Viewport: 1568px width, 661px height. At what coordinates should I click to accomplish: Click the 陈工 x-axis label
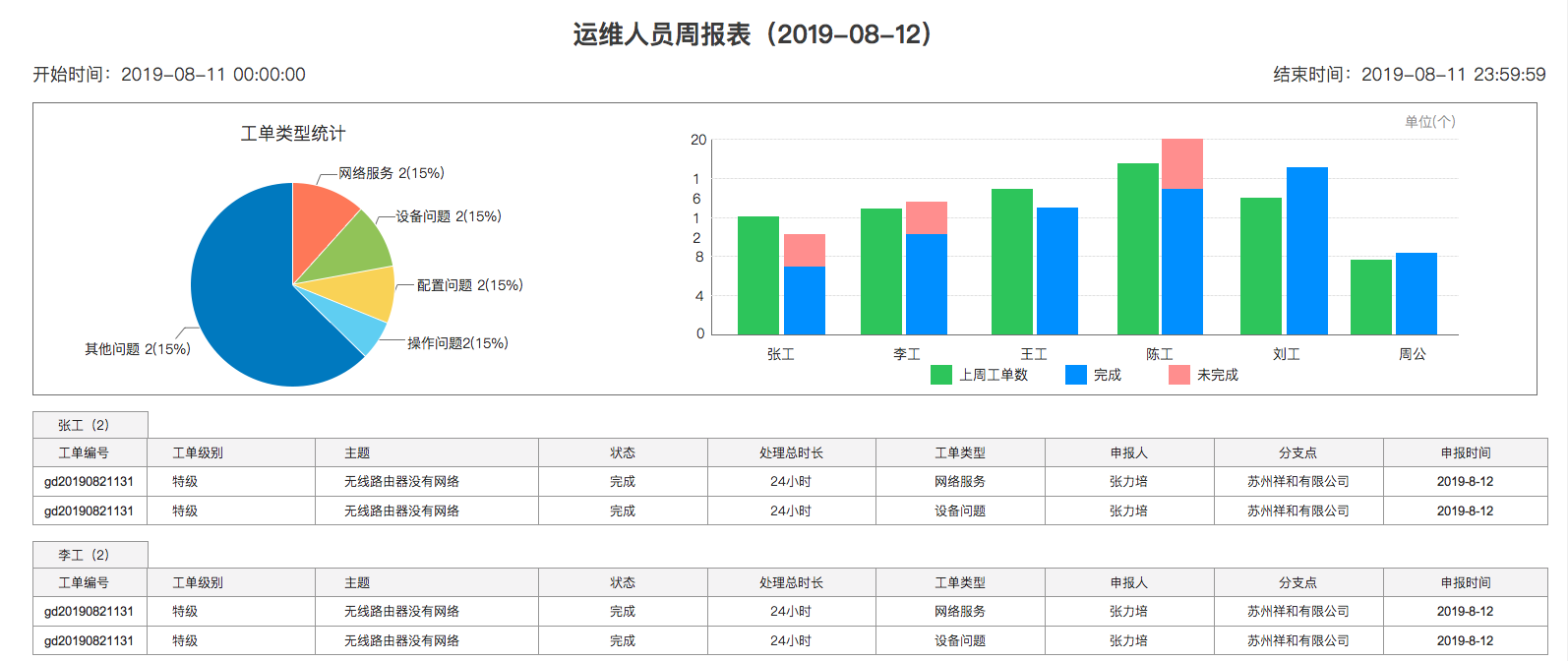[x=1160, y=354]
